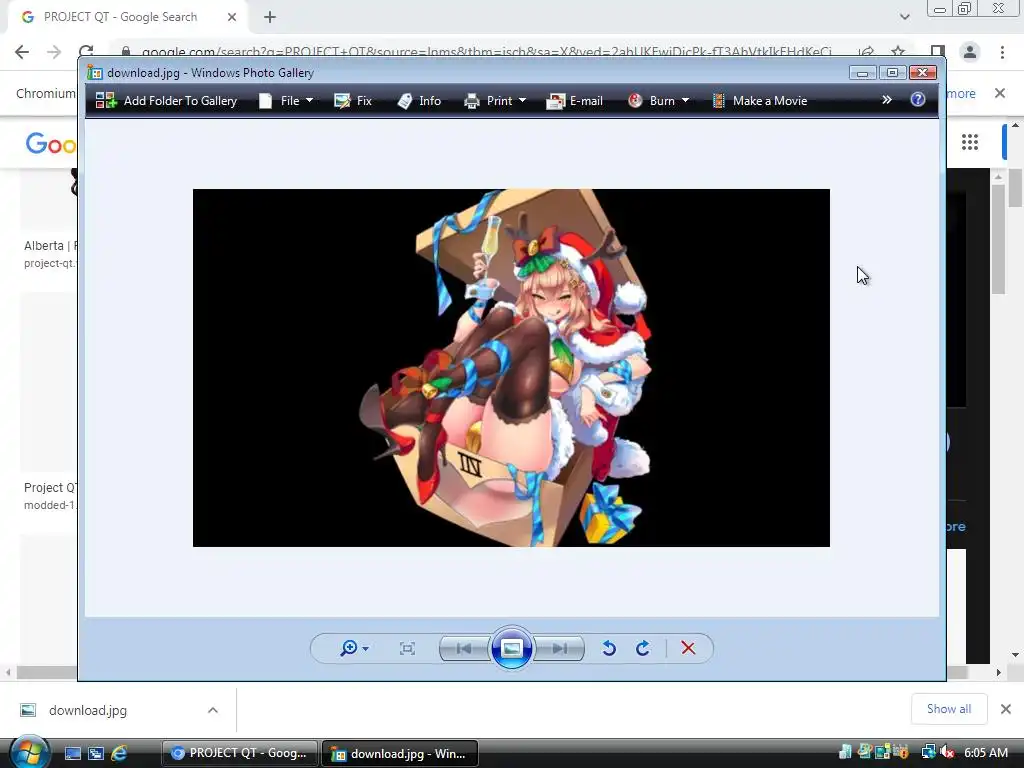Expand the toolbar overflow chevron
Viewport: 1024px width, 768px height.
click(886, 100)
